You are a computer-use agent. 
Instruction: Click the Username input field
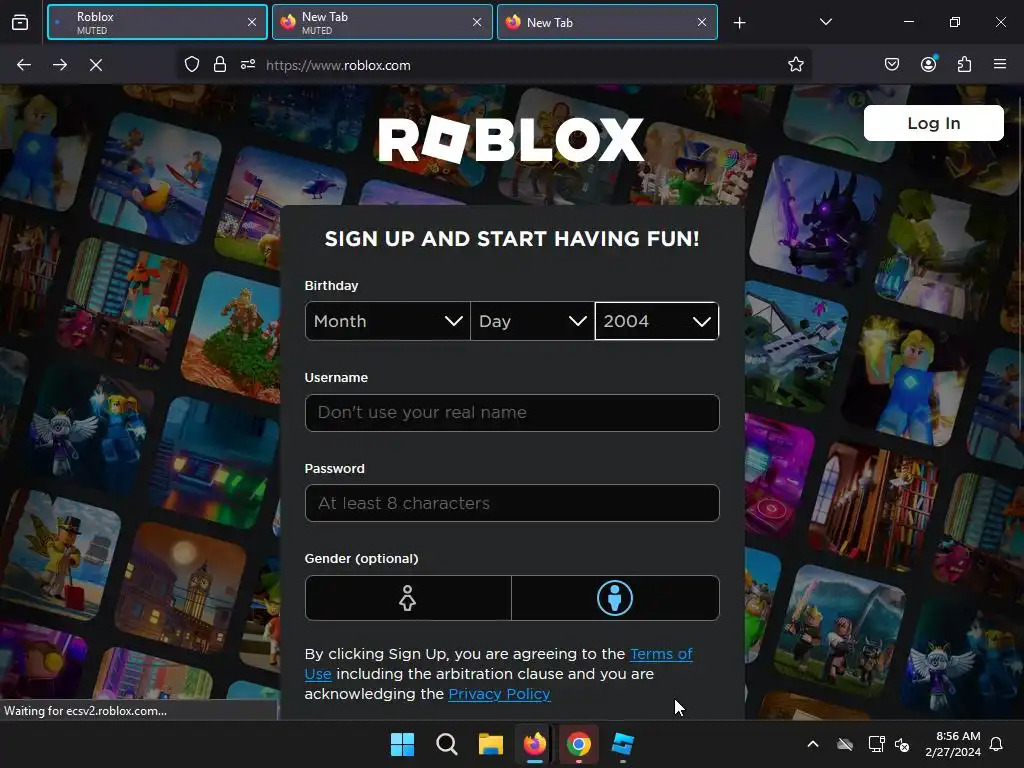tap(512, 413)
